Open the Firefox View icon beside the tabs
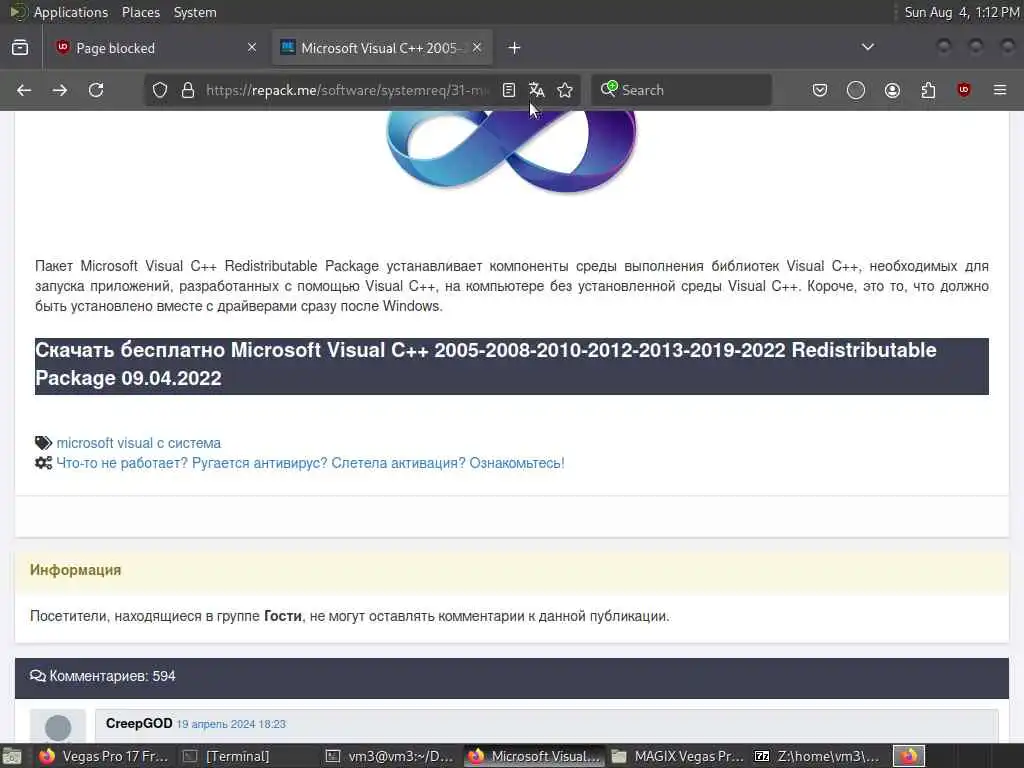This screenshot has height=768, width=1024. click(20, 48)
